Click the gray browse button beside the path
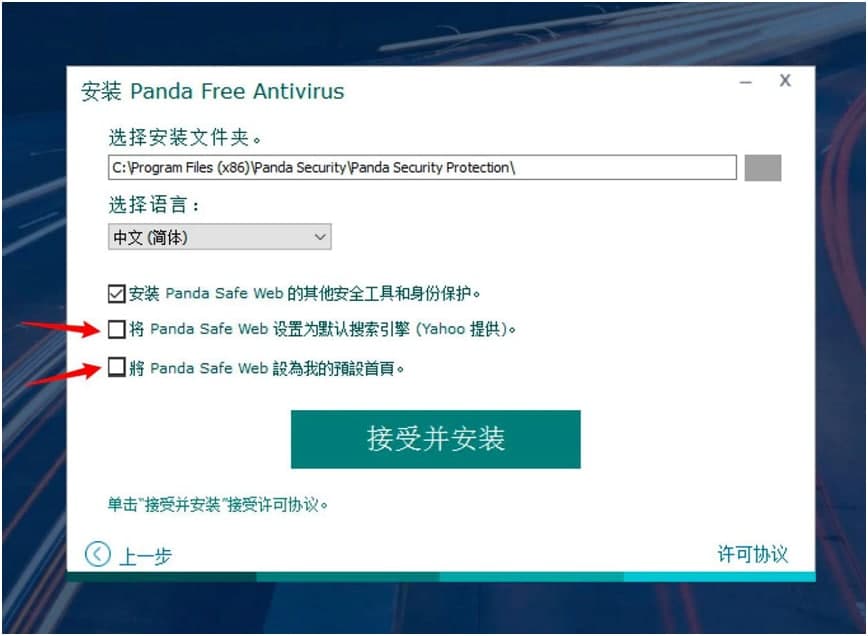 pyautogui.click(x=761, y=168)
